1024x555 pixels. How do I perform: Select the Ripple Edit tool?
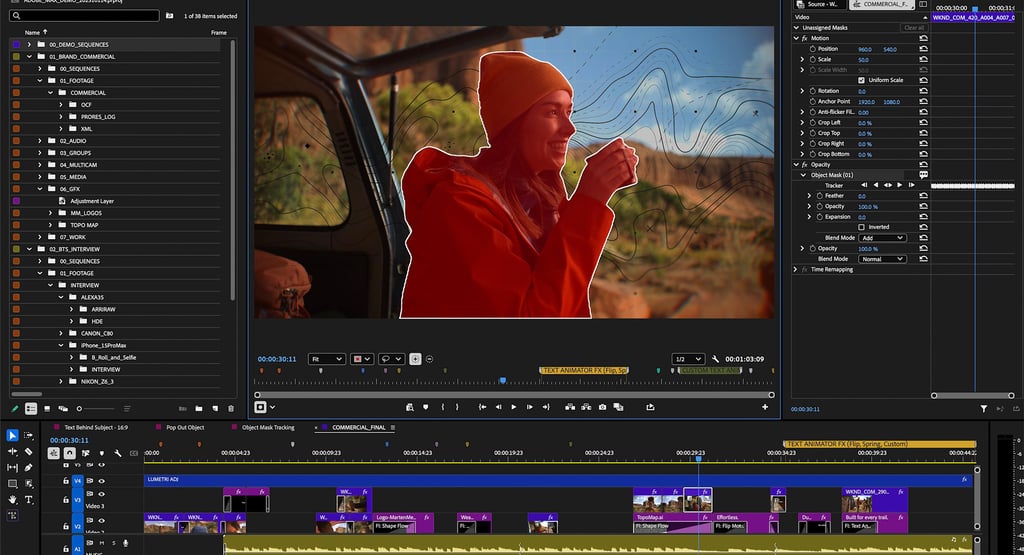click(12, 451)
